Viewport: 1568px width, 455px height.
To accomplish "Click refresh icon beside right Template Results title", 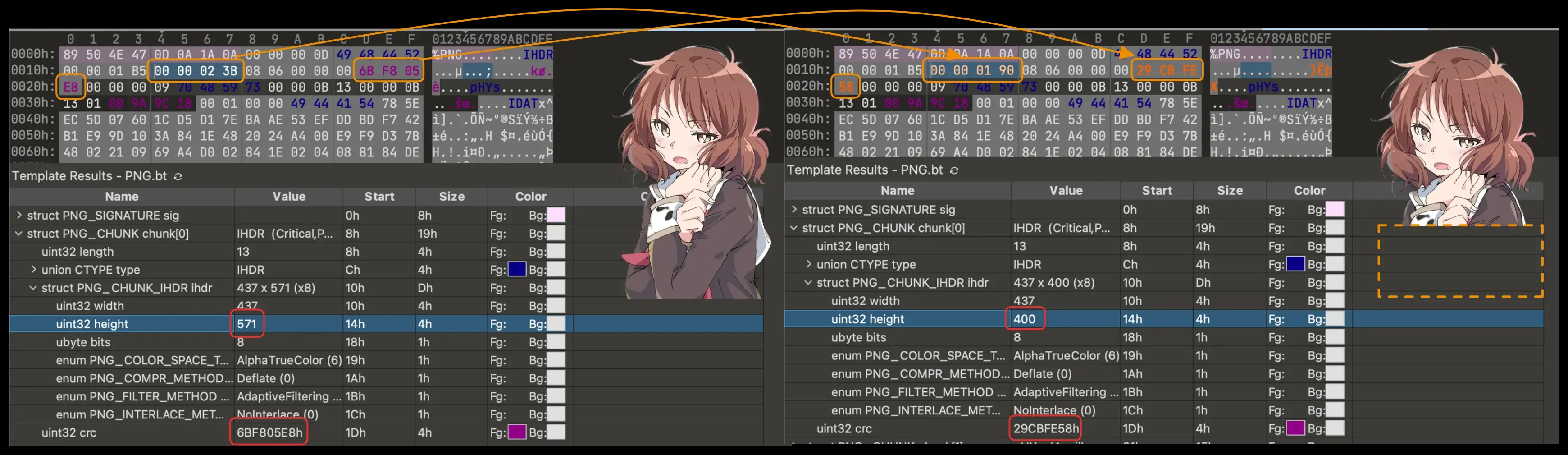I will pyautogui.click(x=954, y=170).
